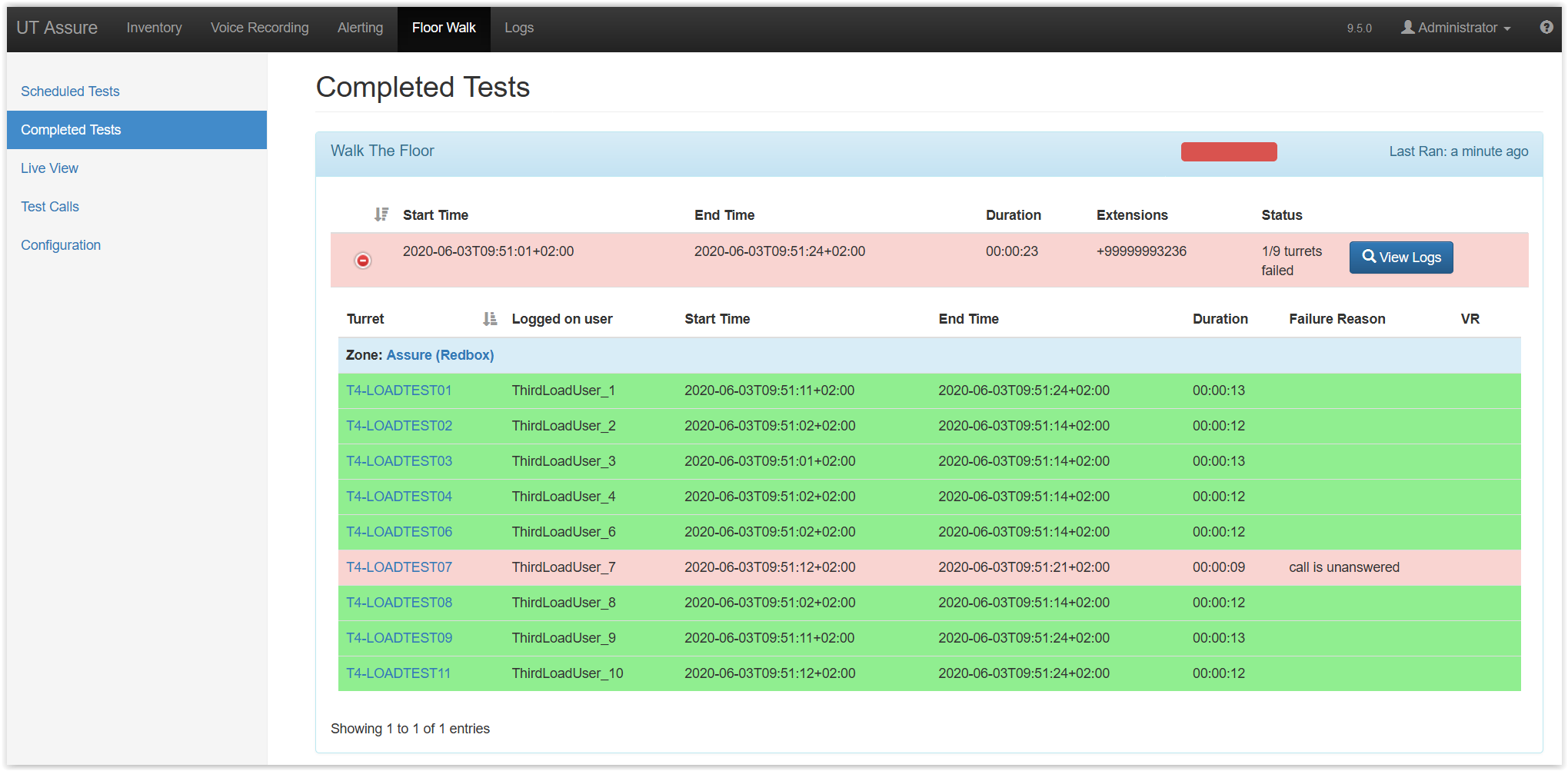
Task: Open turret T4-LOADTEST06
Action: tap(399, 532)
